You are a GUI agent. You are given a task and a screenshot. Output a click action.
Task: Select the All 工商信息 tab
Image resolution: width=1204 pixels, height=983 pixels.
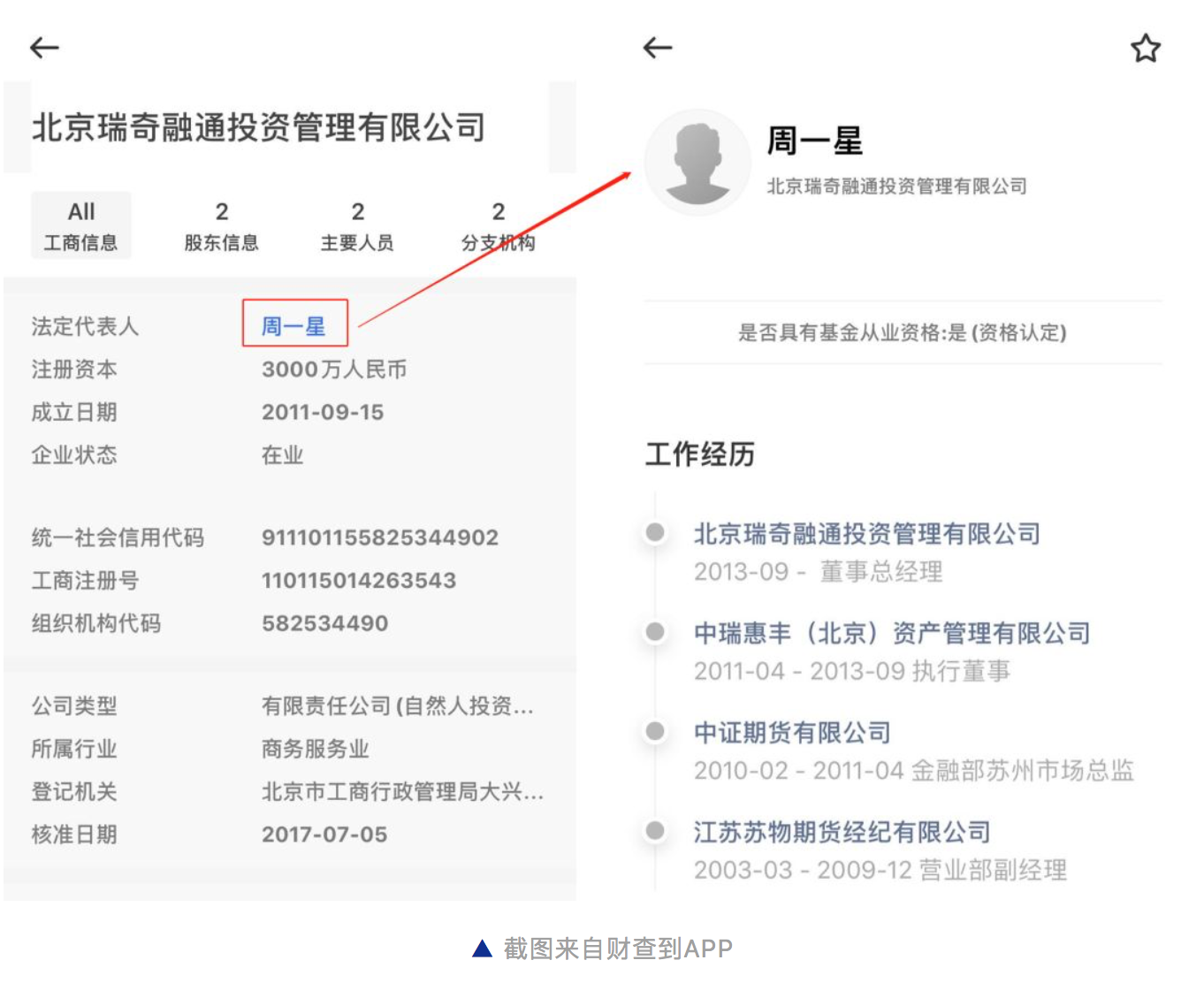pyautogui.click(x=81, y=225)
